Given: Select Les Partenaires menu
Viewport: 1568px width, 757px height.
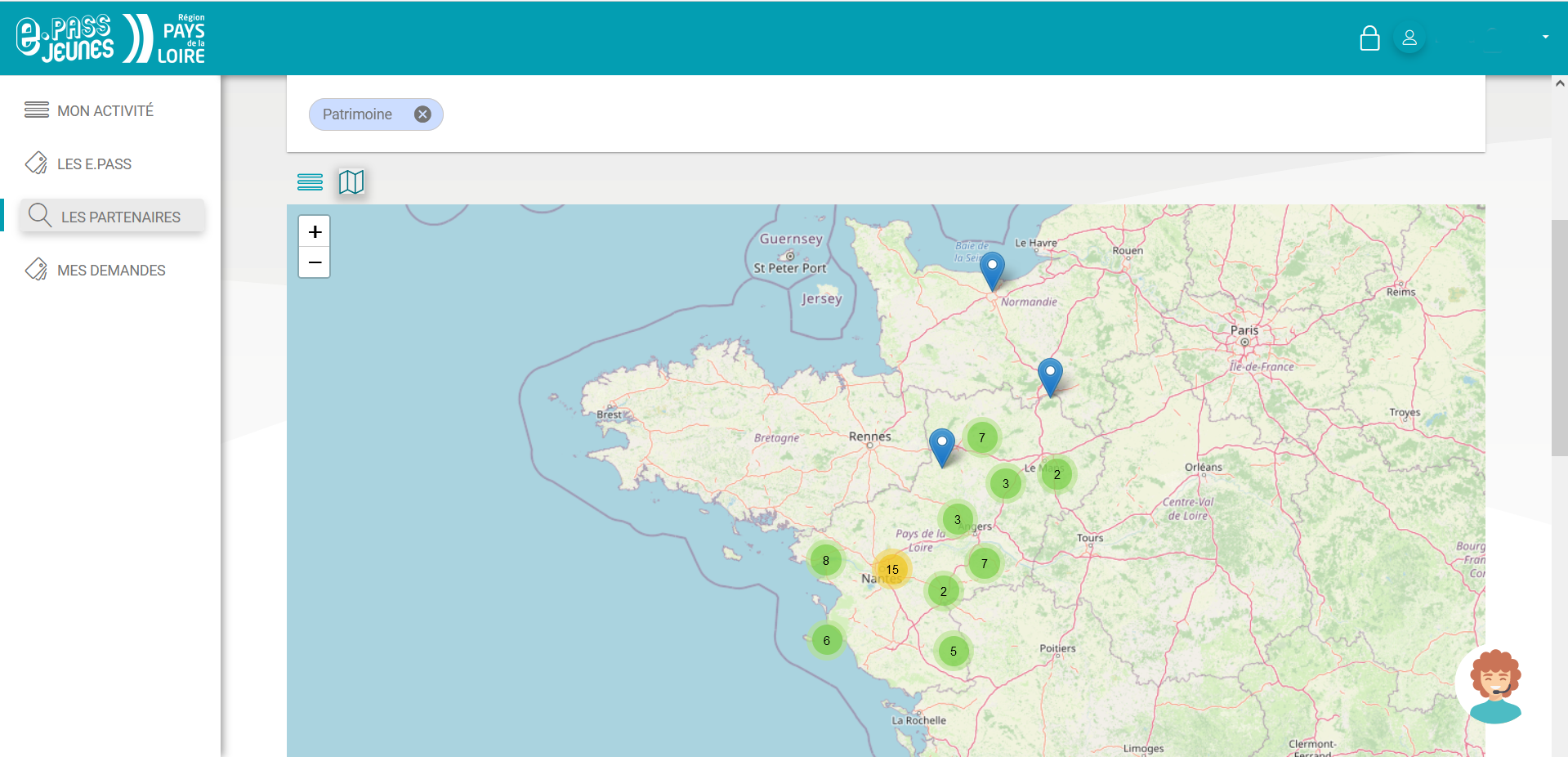Looking at the screenshot, I should (112, 217).
